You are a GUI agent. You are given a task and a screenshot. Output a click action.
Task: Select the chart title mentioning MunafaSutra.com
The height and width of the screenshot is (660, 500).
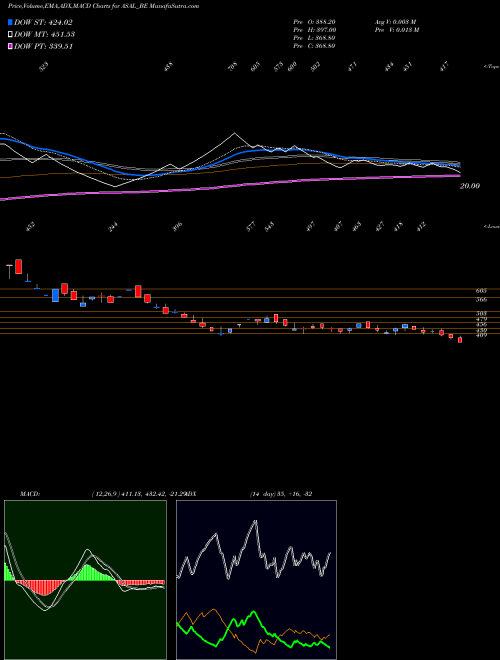tap(104, 6)
